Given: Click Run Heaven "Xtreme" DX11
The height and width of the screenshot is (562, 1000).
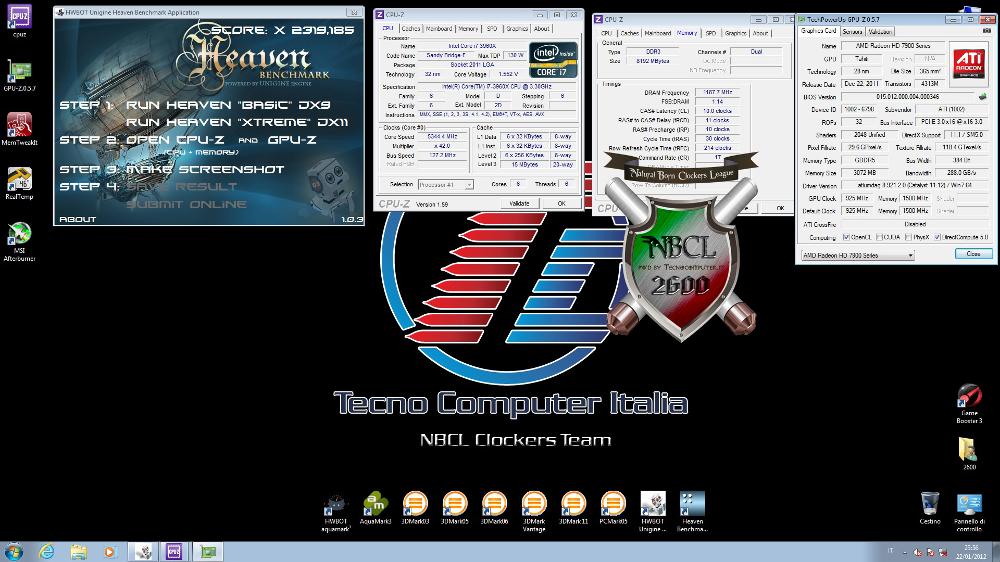Looking at the screenshot, I should (x=237, y=122).
